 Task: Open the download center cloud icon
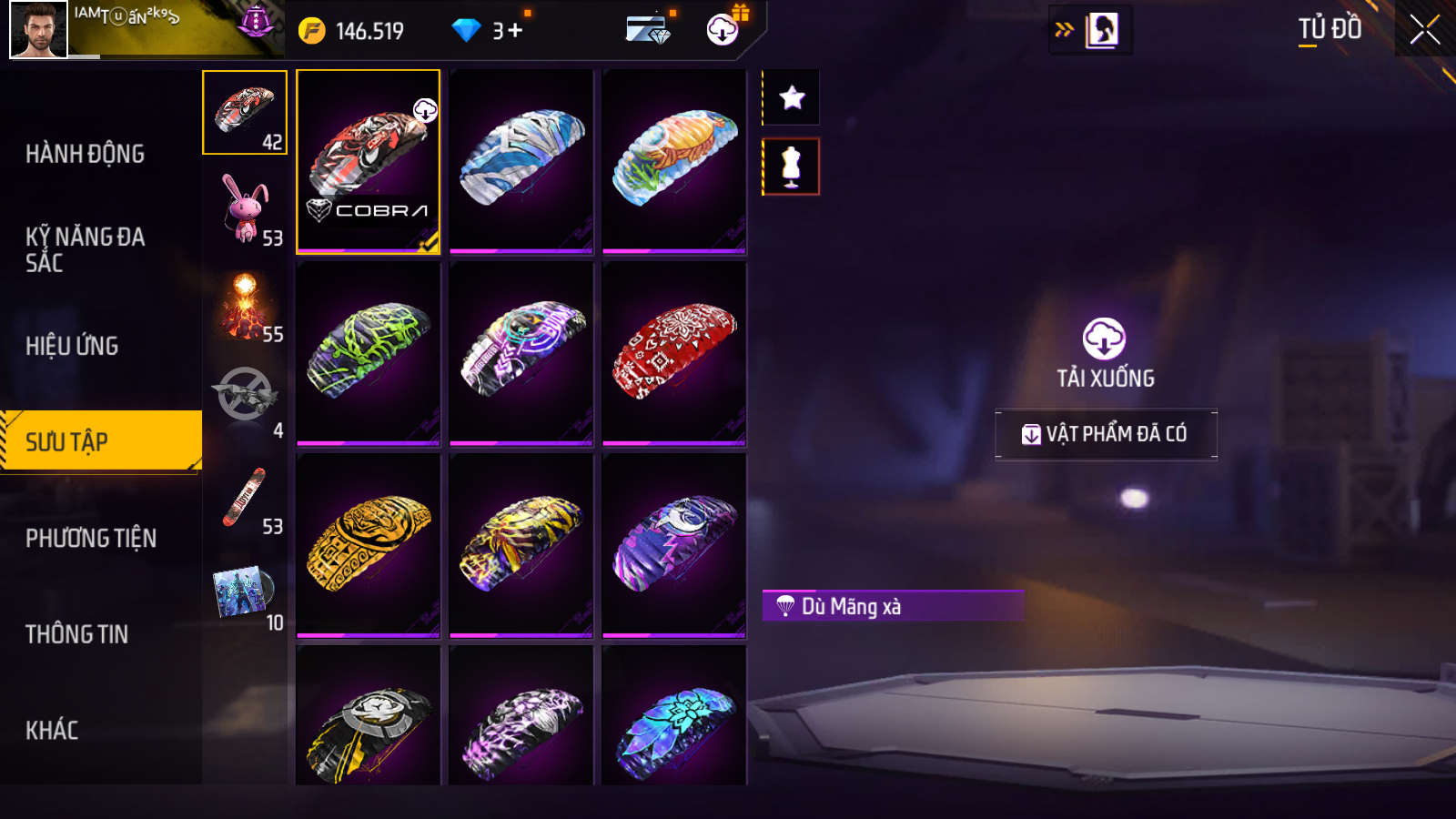click(723, 30)
